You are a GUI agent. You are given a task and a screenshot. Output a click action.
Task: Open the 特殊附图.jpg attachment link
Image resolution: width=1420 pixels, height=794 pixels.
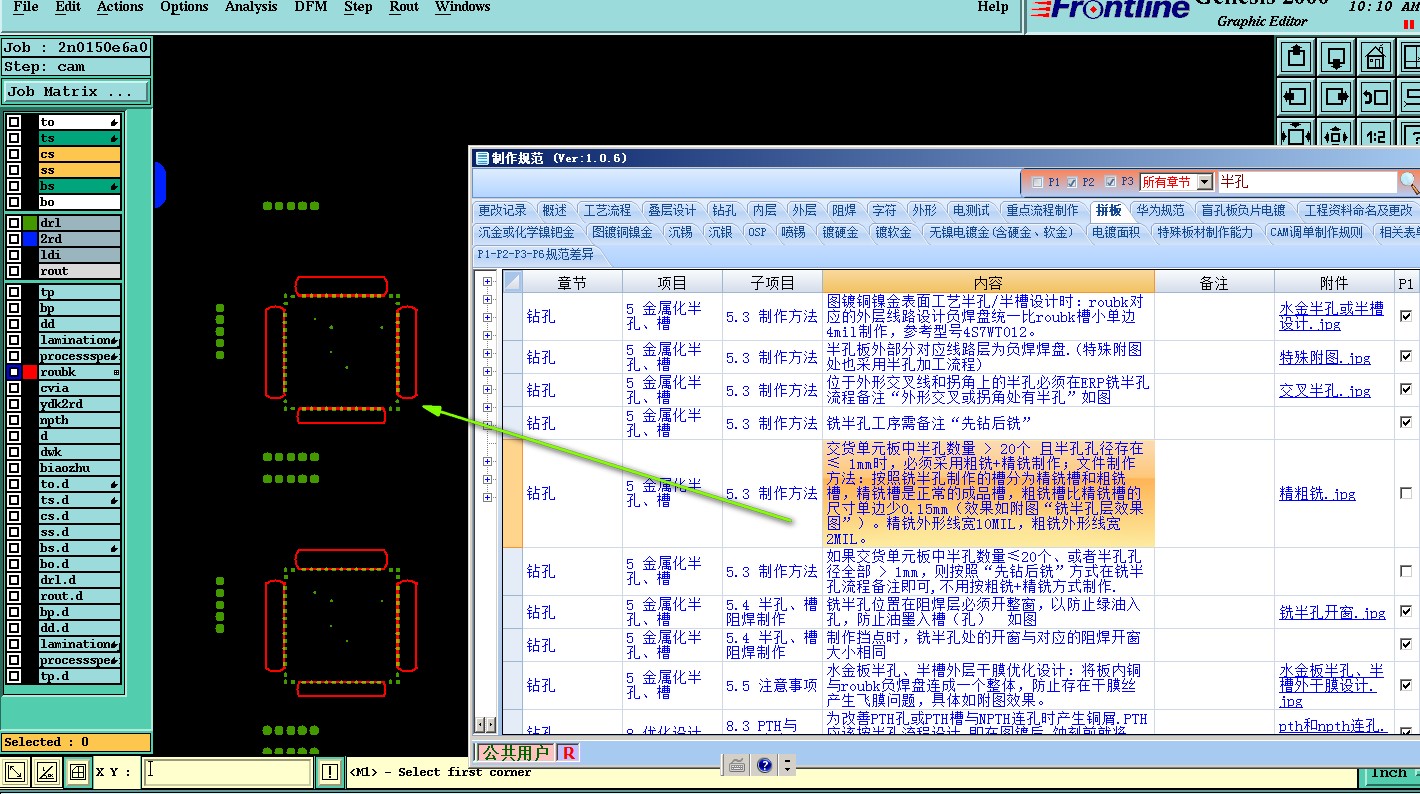click(1325, 358)
